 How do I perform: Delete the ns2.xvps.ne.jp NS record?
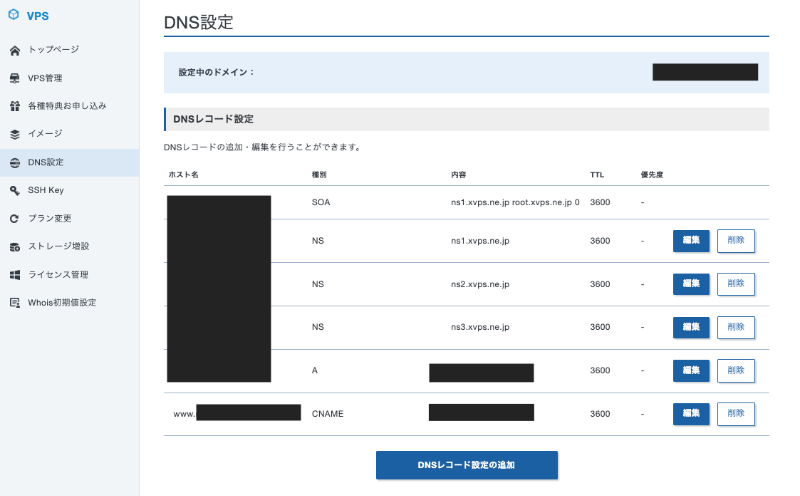pyautogui.click(x=736, y=284)
